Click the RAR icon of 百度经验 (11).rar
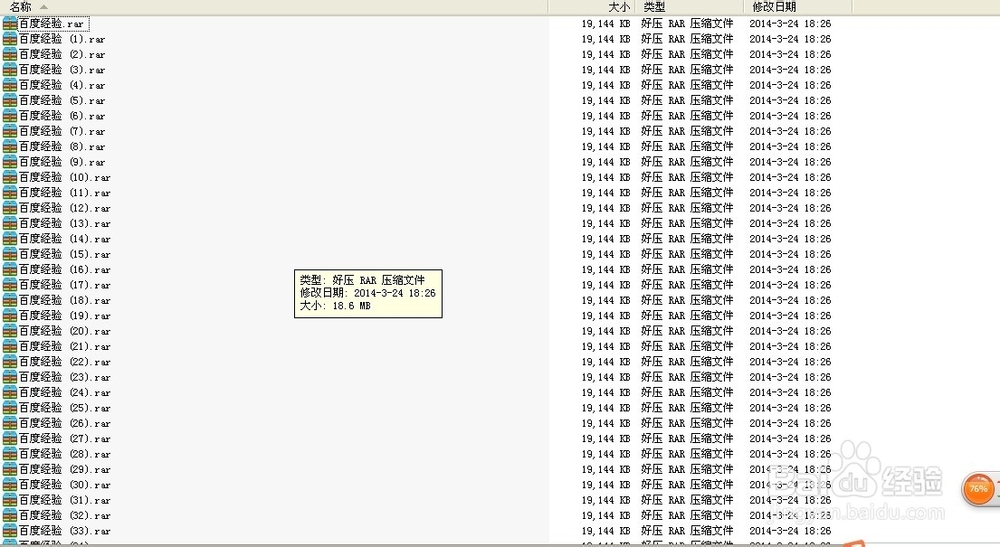Viewport: 1000px width, 547px height. pyautogui.click(x=10, y=193)
